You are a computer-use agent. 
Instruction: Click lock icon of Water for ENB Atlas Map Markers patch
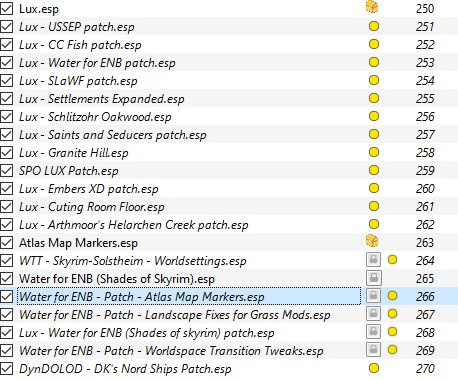[x=373, y=296]
